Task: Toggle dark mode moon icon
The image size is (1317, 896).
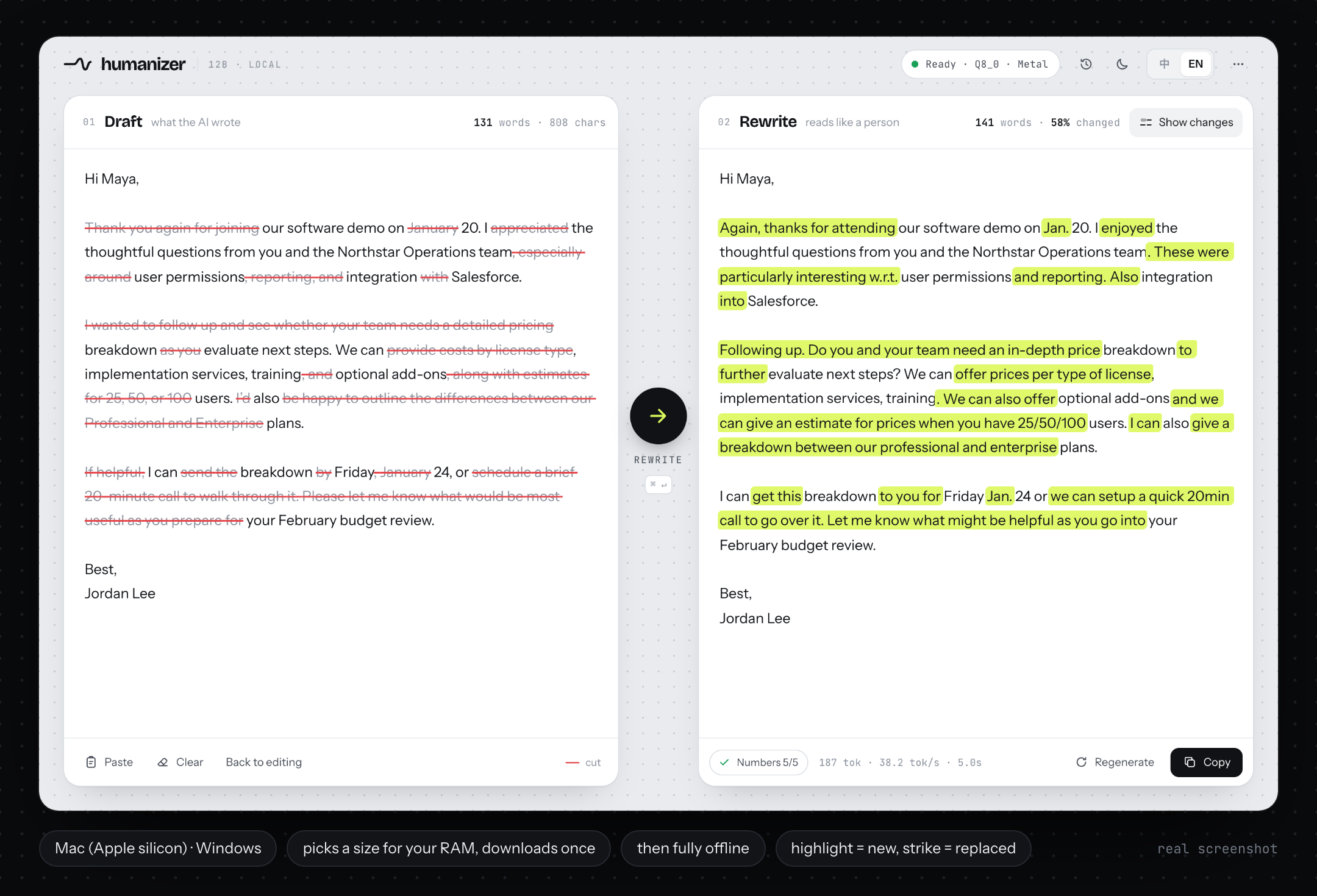Action: pos(1122,64)
